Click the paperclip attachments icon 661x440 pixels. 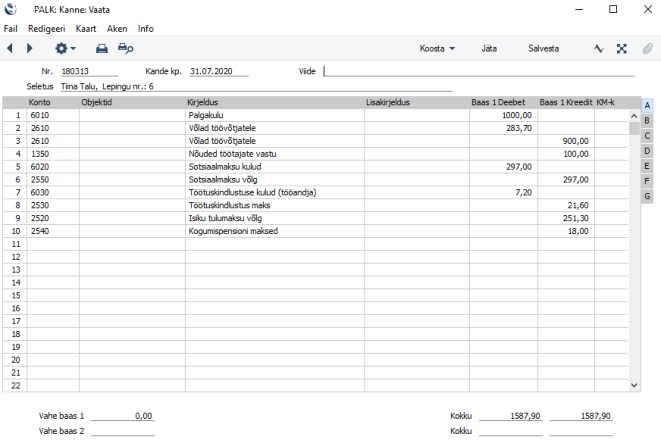[648, 48]
